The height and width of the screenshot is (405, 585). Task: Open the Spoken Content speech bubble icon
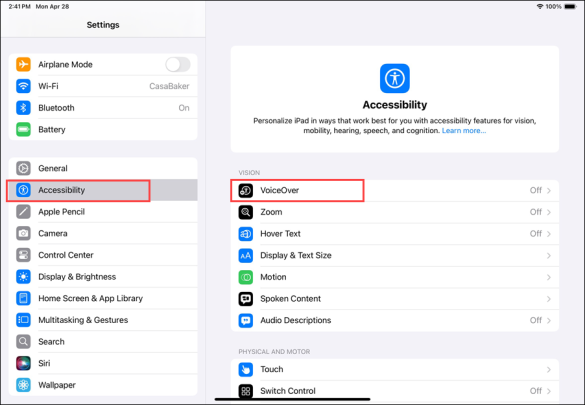tap(245, 298)
